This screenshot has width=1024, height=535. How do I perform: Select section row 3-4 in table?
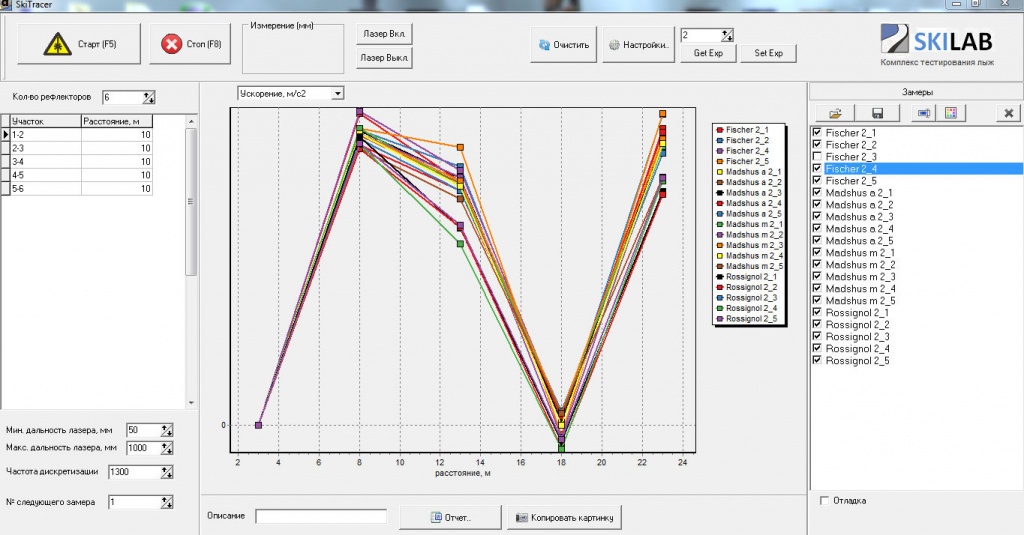click(77, 161)
